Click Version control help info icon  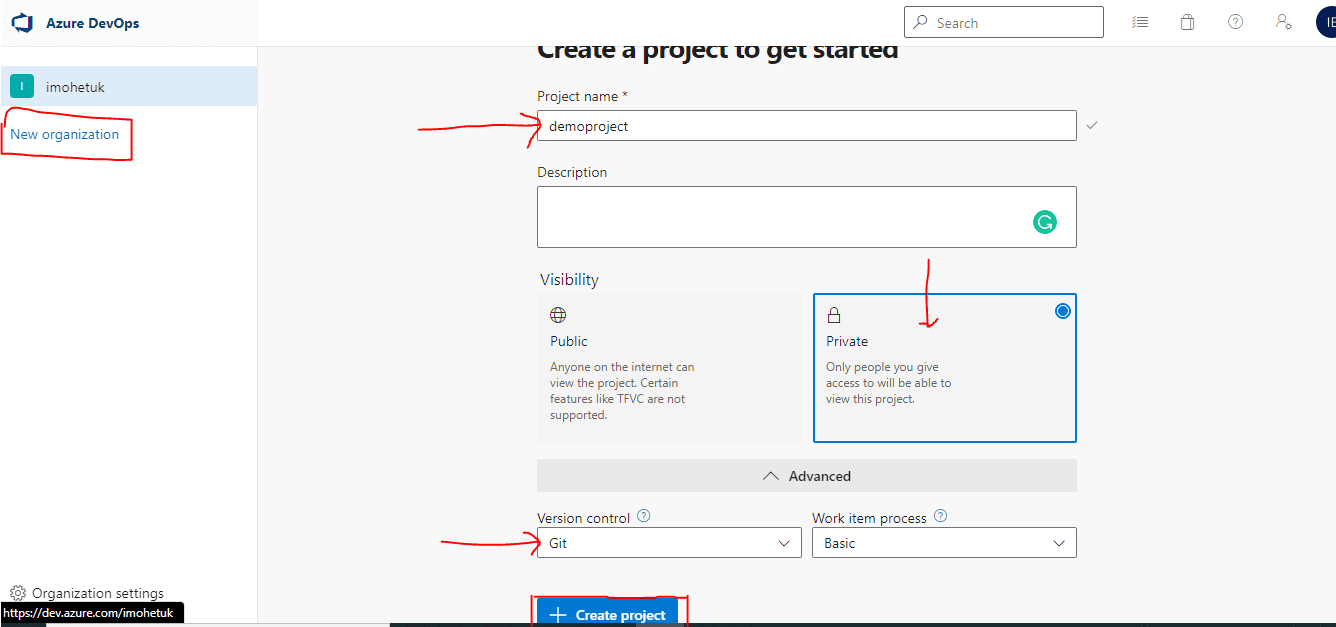[x=644, y=517]
